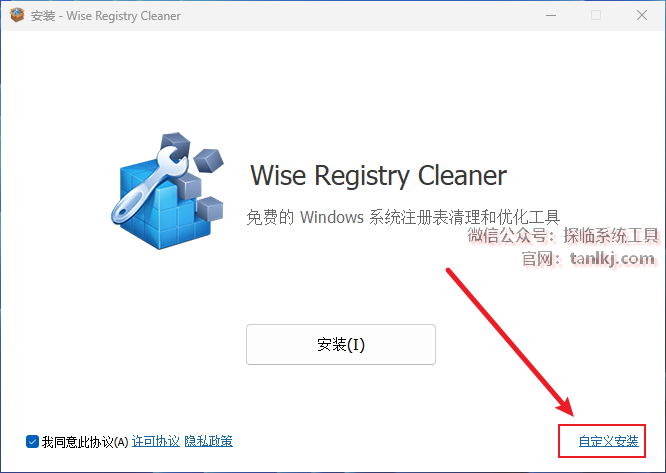Viewport: 666px width, 473px height.
Task: Click the wrench on the product logo
Action: [x=147, y=187]
